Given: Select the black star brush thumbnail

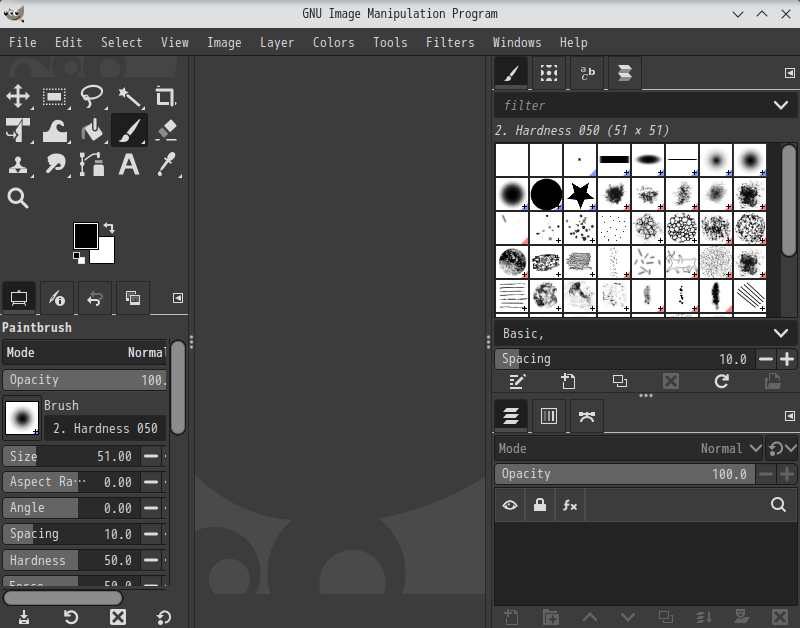Looking at the screenshot, I should [580, 192].
